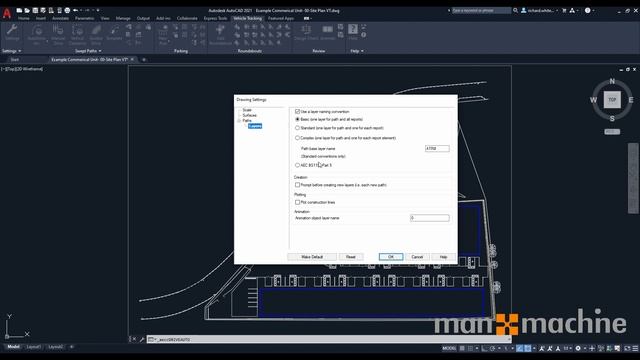Toggle Use a layer naming convention checkbox
Screen dimensions: 640x360
pos(298,111)
